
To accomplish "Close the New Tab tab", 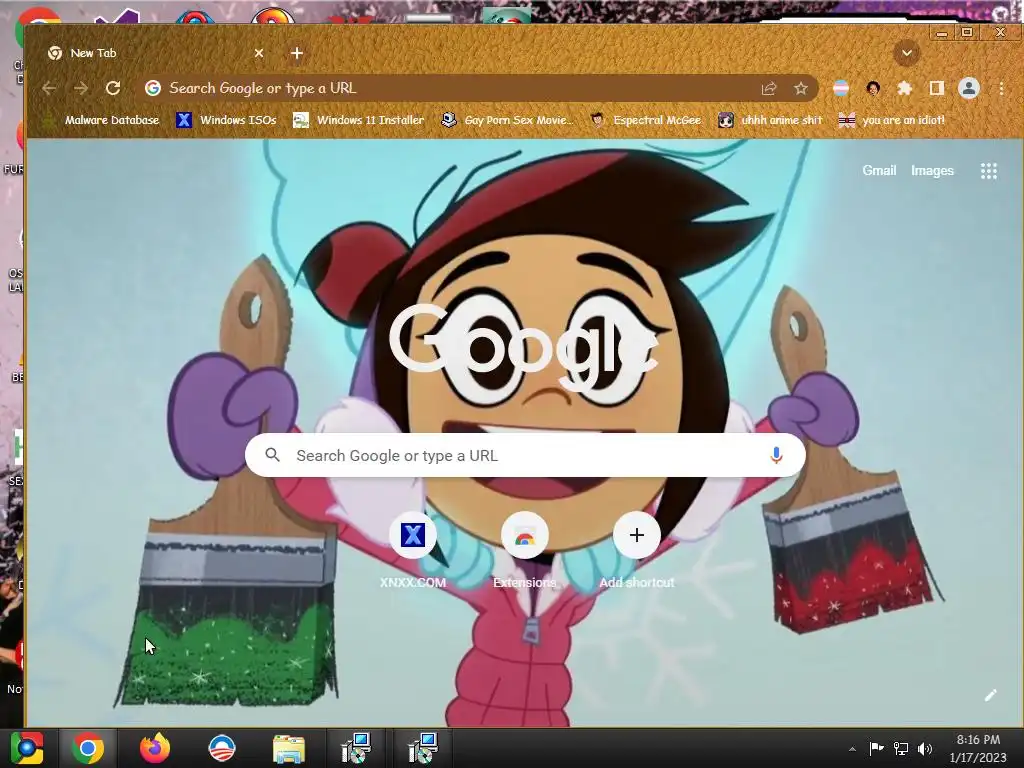I will (x=259, y=53).
